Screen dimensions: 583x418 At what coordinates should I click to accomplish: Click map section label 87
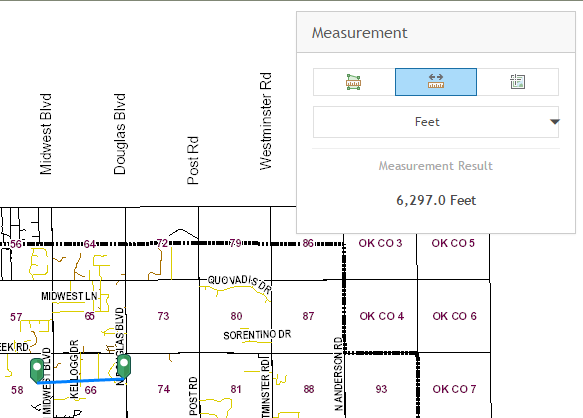[x=308, y=316]
